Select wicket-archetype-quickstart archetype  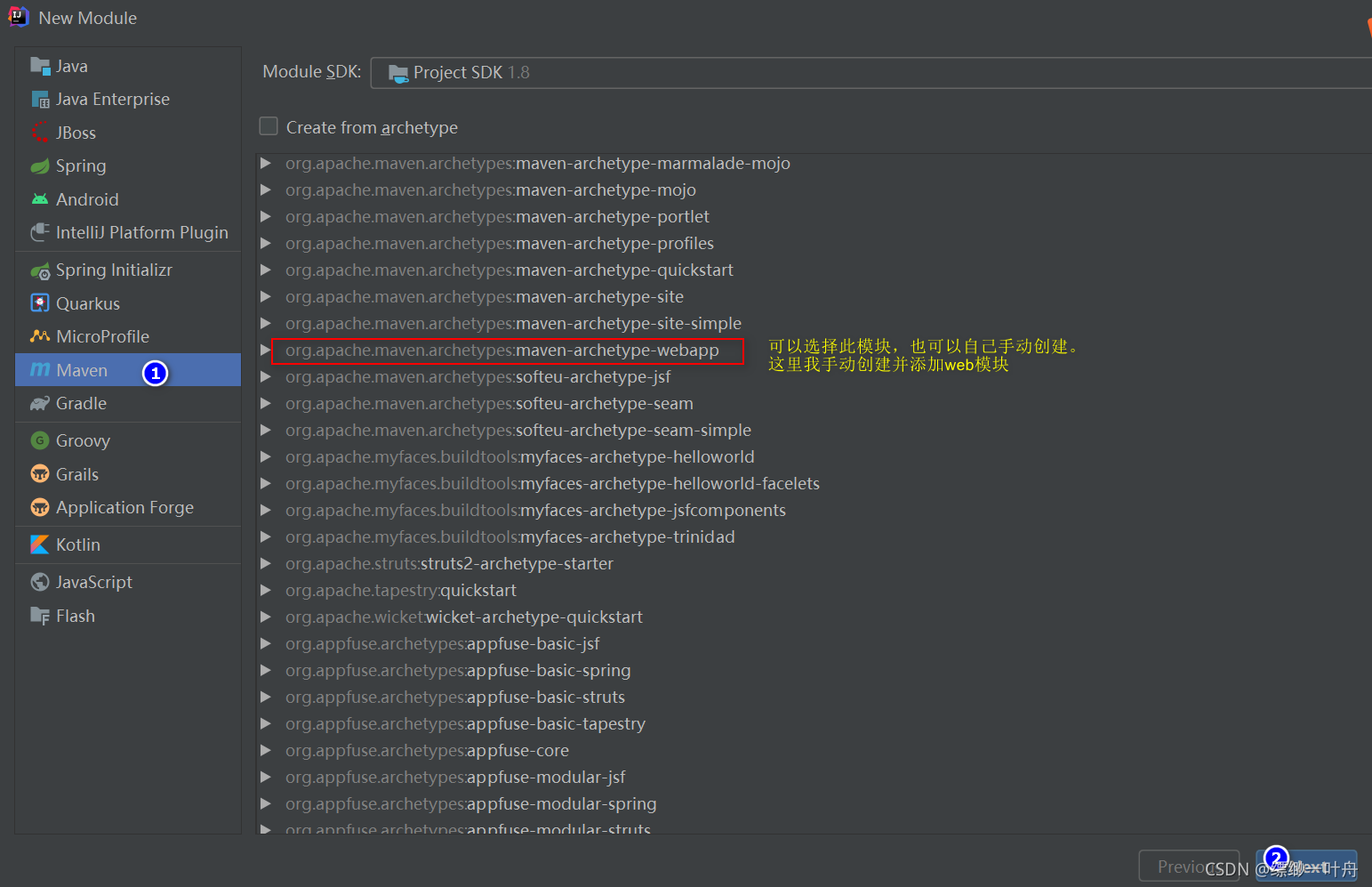[x=463, y=617]
